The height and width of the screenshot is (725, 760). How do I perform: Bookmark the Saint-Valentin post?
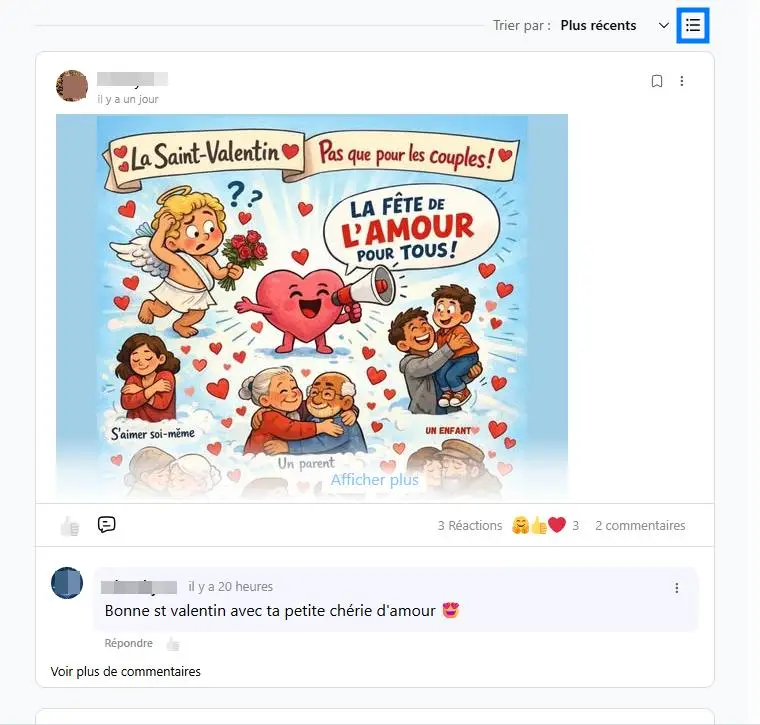[657, 81]
